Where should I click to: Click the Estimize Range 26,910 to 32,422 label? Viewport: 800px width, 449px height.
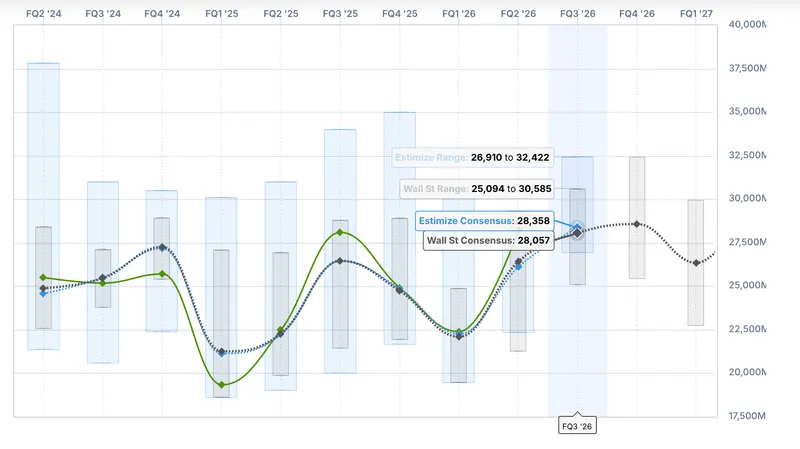pos(472,158)
